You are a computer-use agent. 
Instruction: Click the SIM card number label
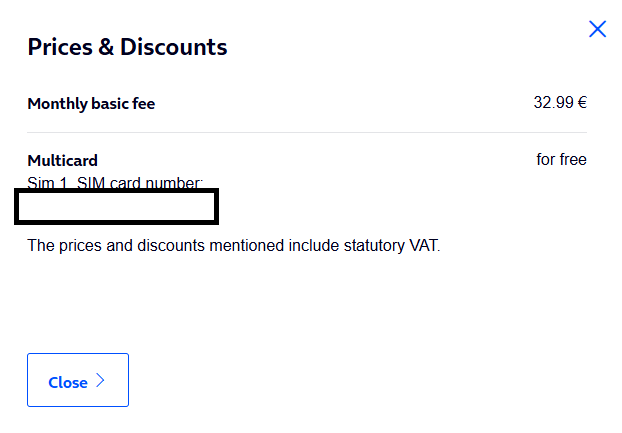click(x=140, y=183)
